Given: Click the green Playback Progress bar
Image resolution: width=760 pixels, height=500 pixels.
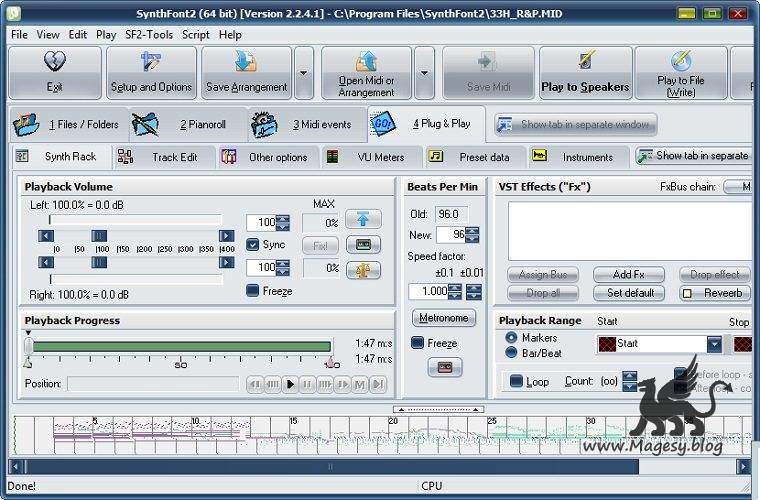Looking at the screenshot, I should point(182,346).
